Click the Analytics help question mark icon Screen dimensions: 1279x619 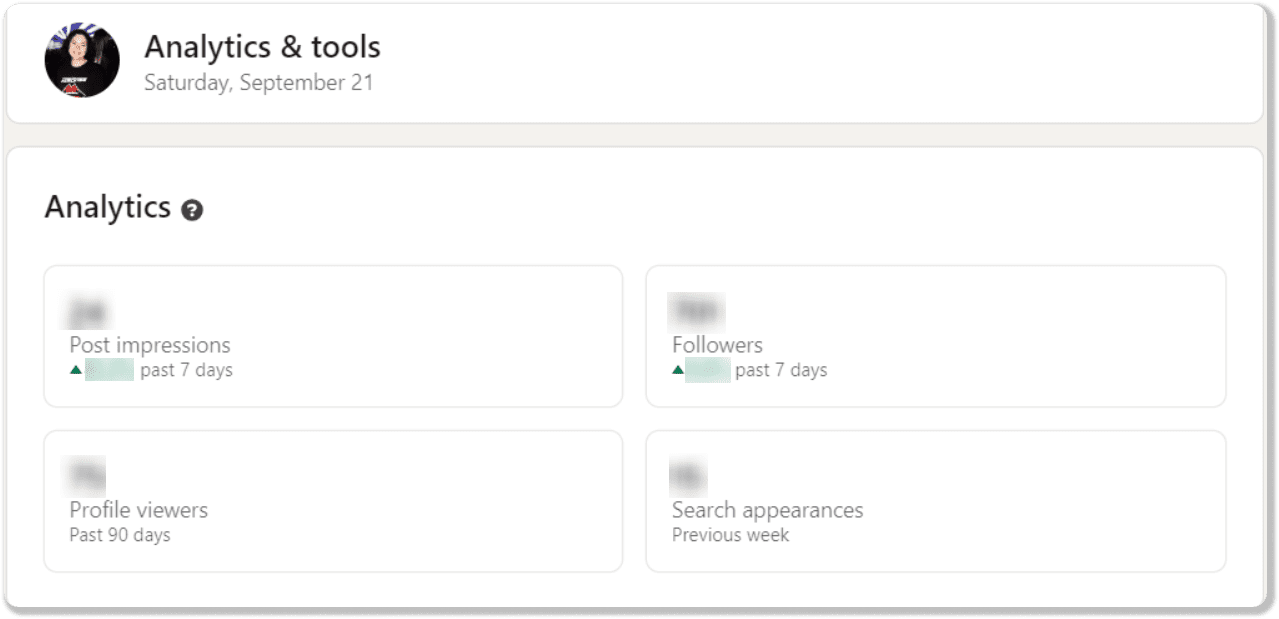tap(192, 210)
